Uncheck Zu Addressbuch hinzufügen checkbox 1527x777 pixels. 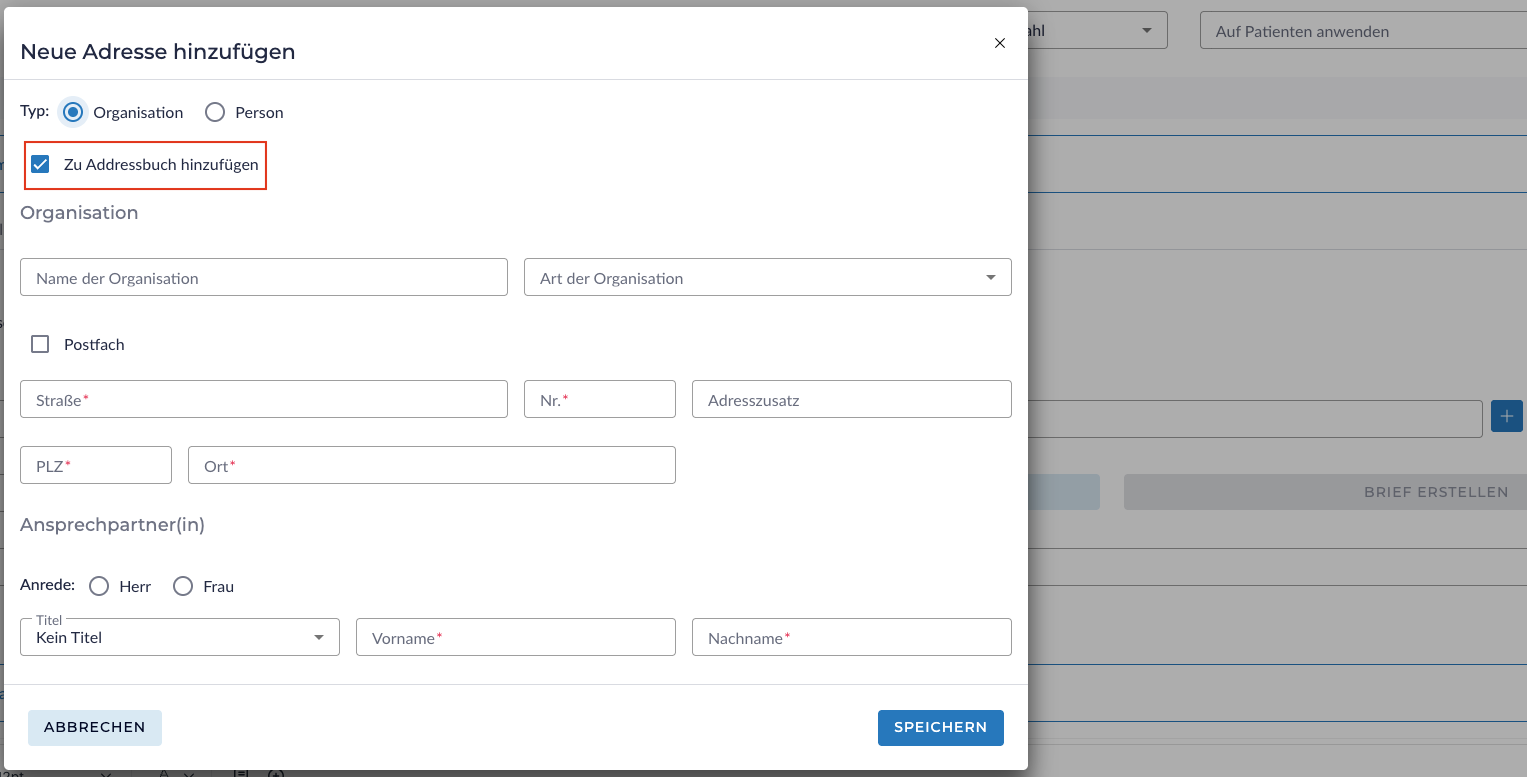coord(40,164)
